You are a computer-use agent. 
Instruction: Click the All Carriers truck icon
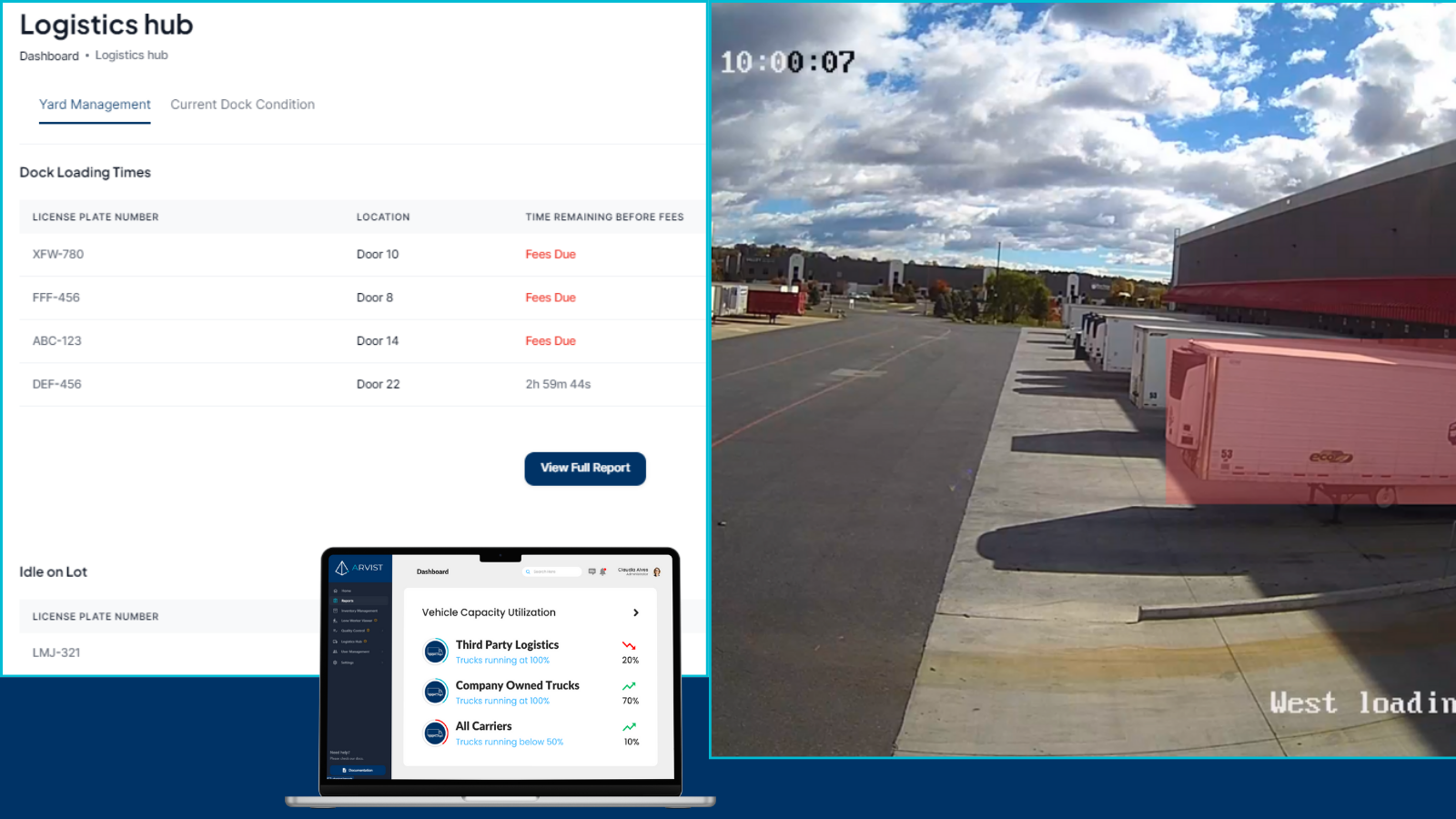click(435, 733)
